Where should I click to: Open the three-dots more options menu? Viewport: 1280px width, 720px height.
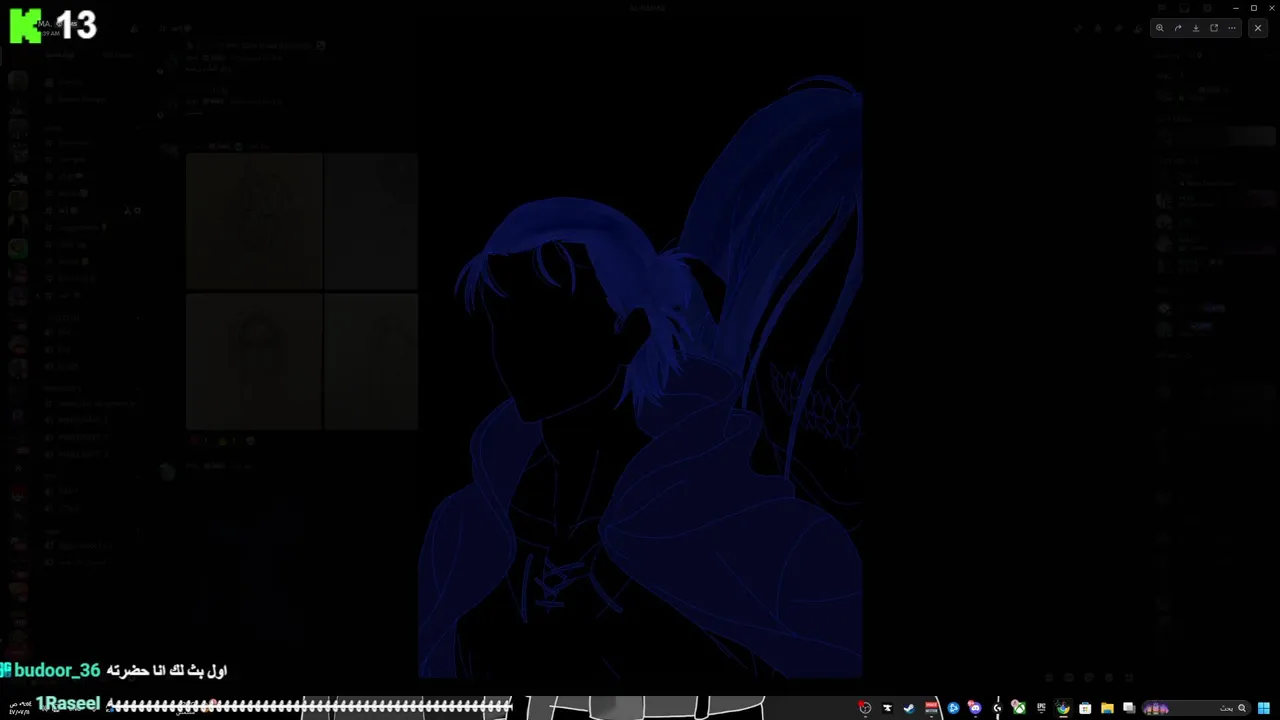coord(1232,28)
